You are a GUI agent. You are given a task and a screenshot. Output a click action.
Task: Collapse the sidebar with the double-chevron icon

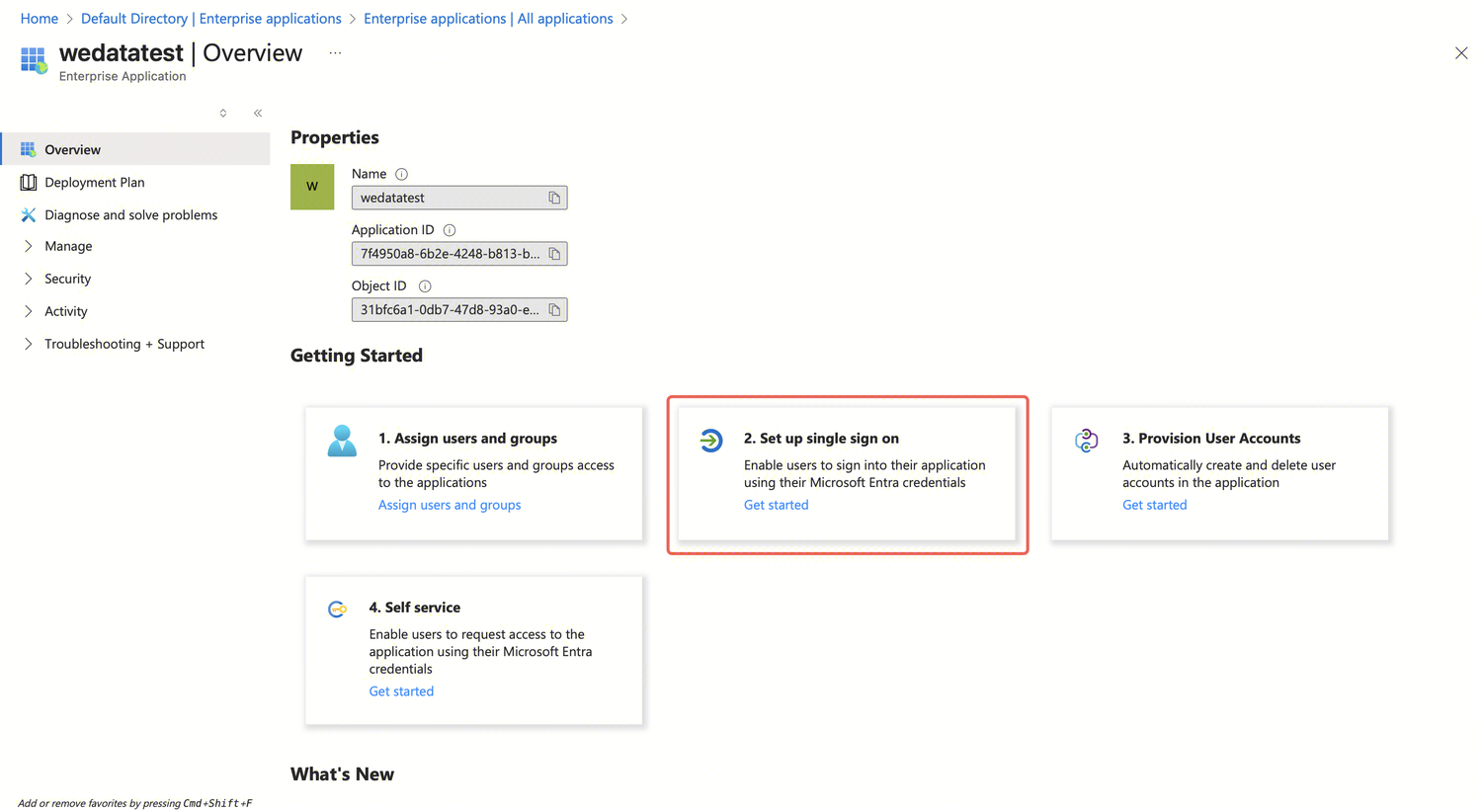(x=258, y=114)
